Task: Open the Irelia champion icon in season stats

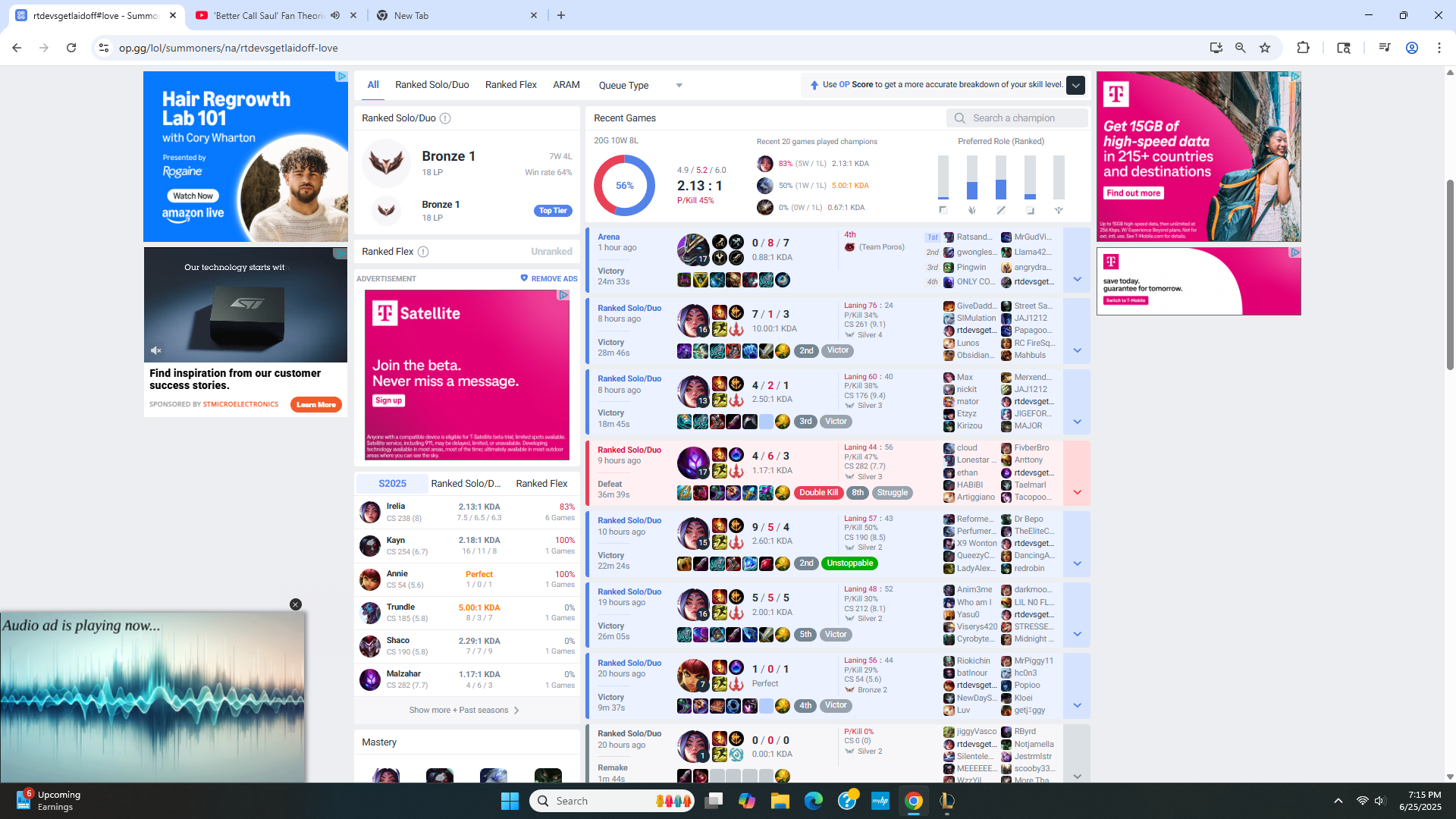Action: tap(370, 512)
